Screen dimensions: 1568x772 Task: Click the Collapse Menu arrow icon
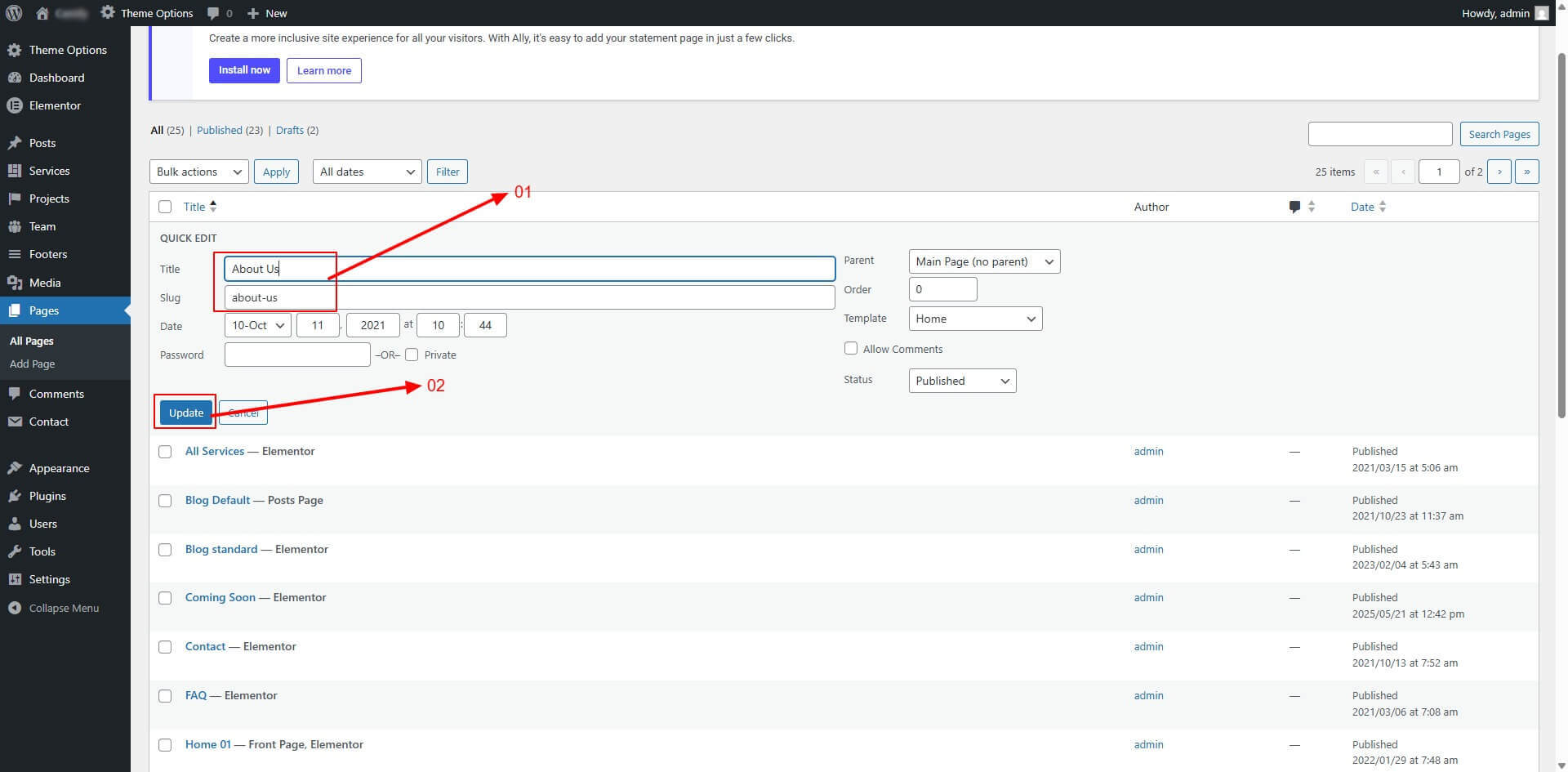point(14,608)
